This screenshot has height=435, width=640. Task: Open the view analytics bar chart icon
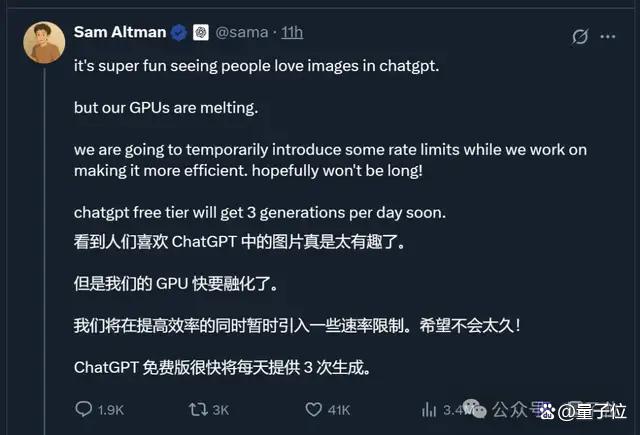[429, 409]
